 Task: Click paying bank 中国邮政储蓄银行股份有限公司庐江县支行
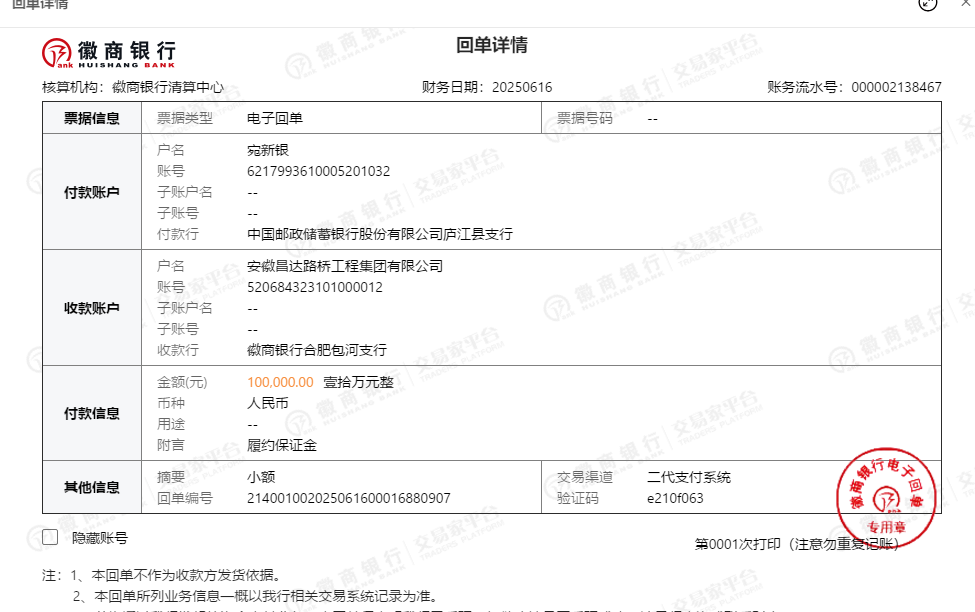[379, 234]
